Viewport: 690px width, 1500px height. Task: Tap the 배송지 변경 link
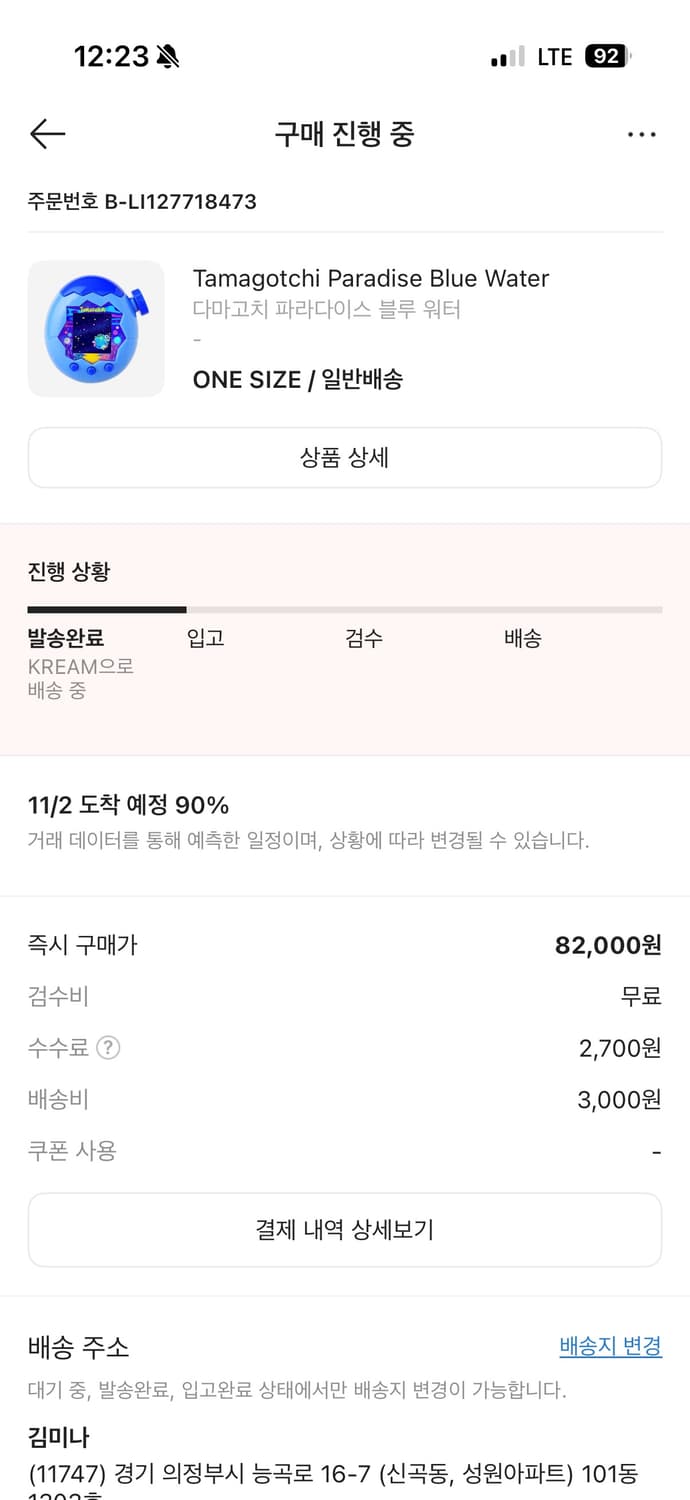tap(610, 1346)
